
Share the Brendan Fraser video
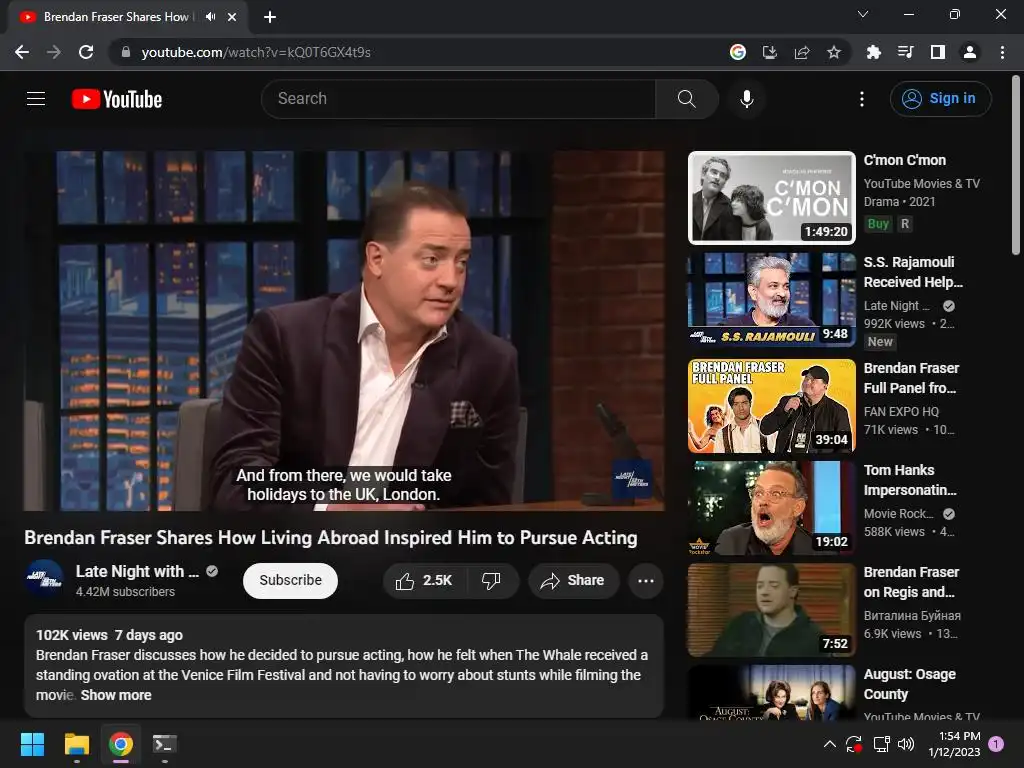pos(573,581)
